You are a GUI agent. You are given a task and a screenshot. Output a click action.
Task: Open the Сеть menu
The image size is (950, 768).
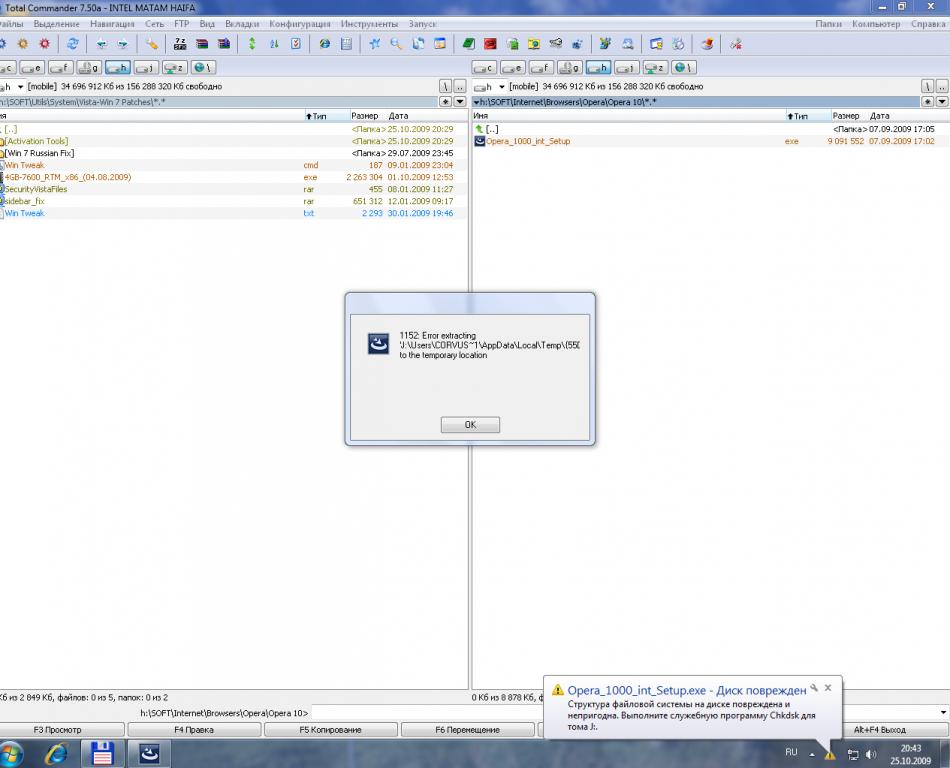[x=154, y=24]
